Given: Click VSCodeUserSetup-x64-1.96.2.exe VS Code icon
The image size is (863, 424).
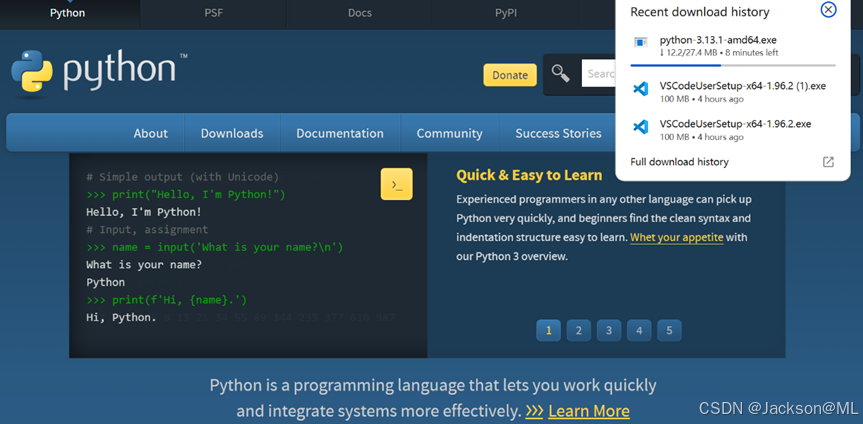Looking at the screenshot, I should (x=641, y=128).
